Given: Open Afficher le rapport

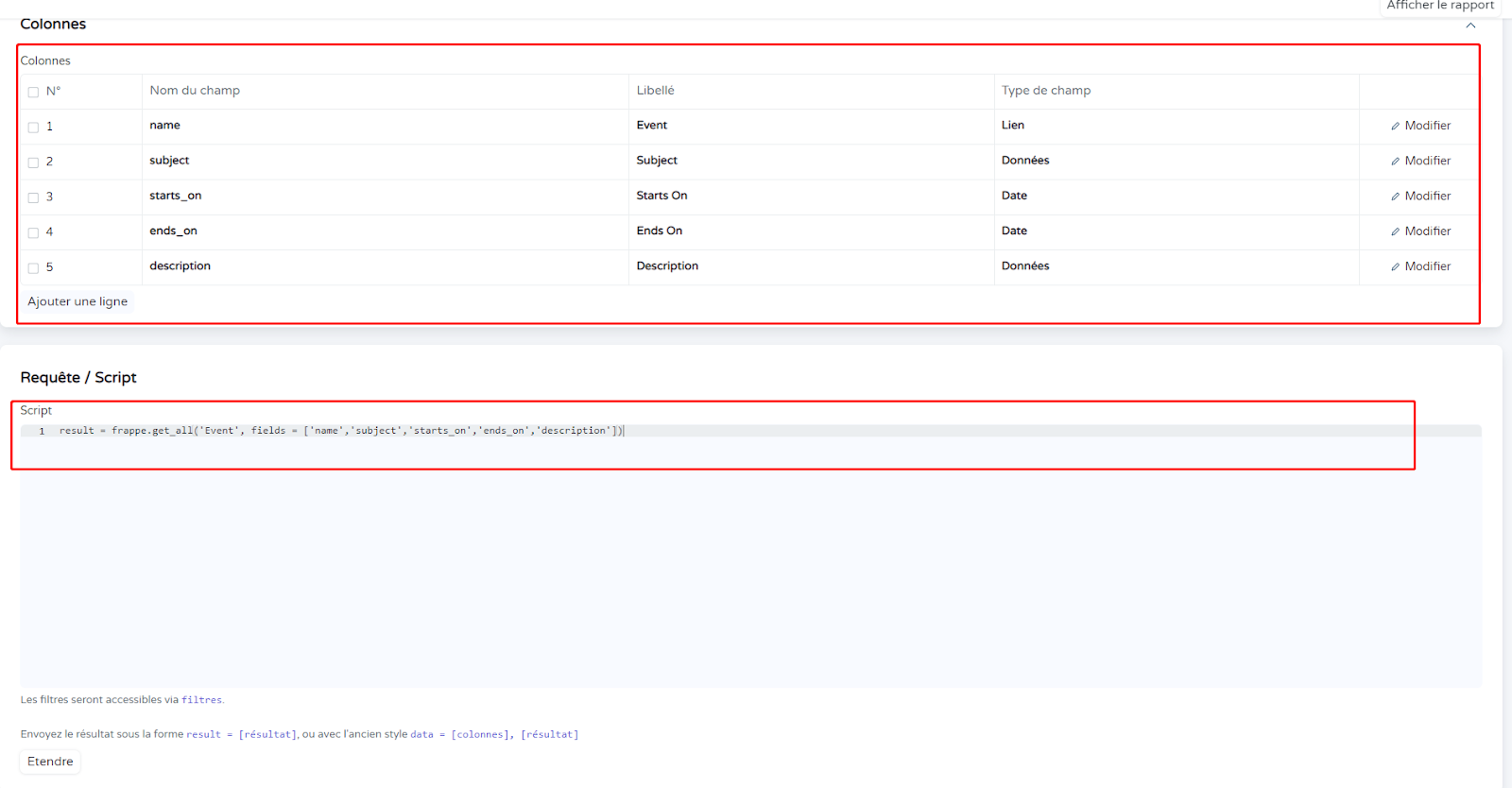Looking at the screenshot, I should coord(1439,6).
